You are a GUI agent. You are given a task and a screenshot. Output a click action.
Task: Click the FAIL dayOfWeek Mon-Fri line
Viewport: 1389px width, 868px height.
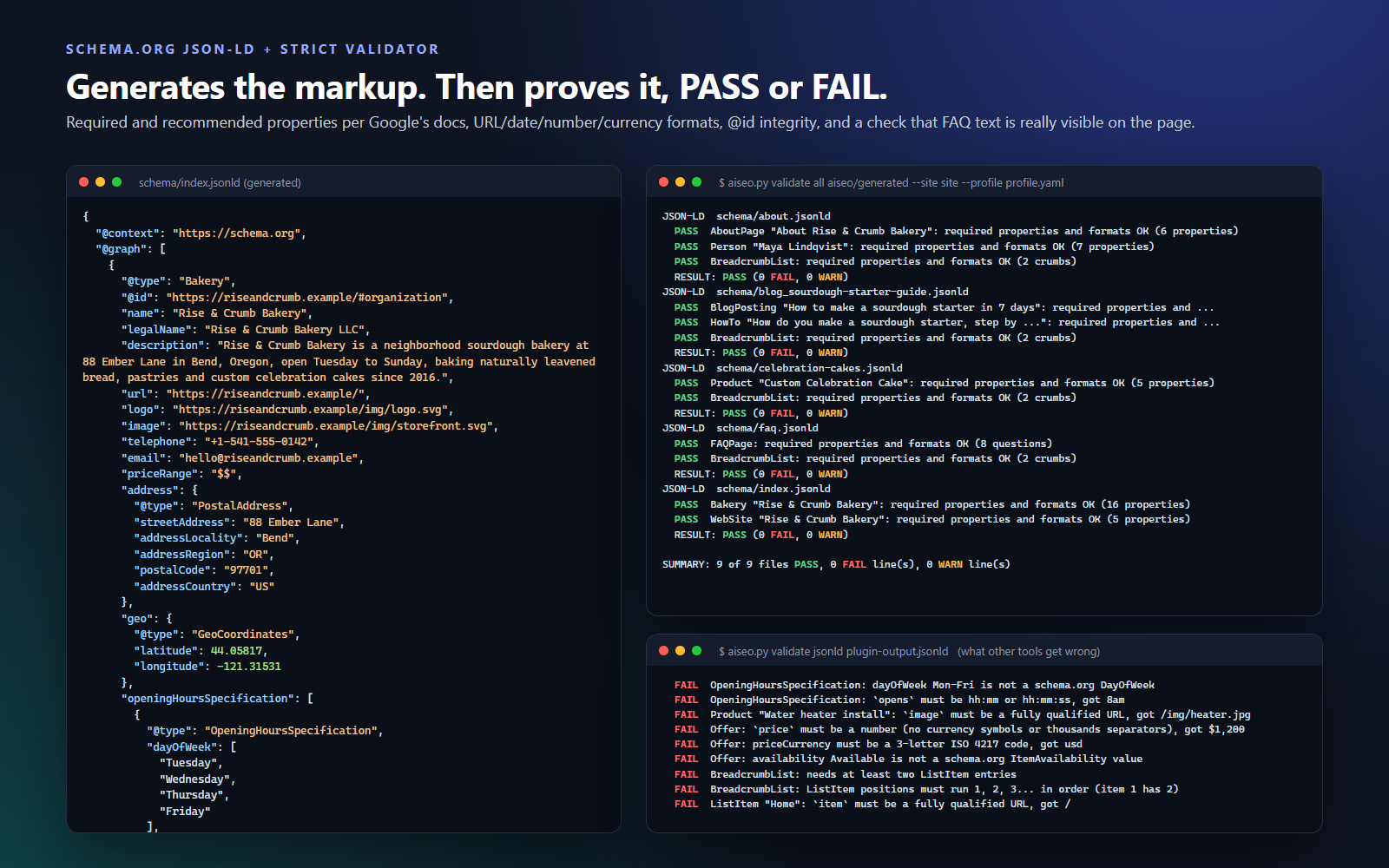[x=915, y=685]
